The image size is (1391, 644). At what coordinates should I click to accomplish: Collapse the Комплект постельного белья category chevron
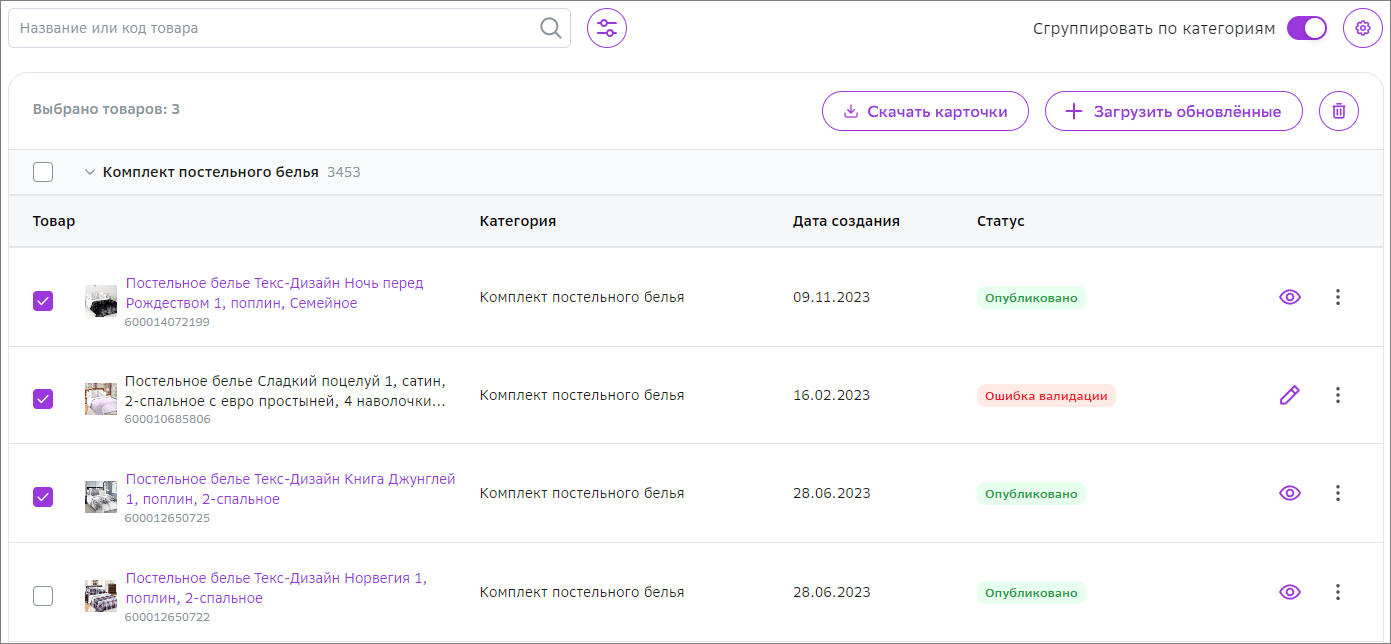point(90,172)
